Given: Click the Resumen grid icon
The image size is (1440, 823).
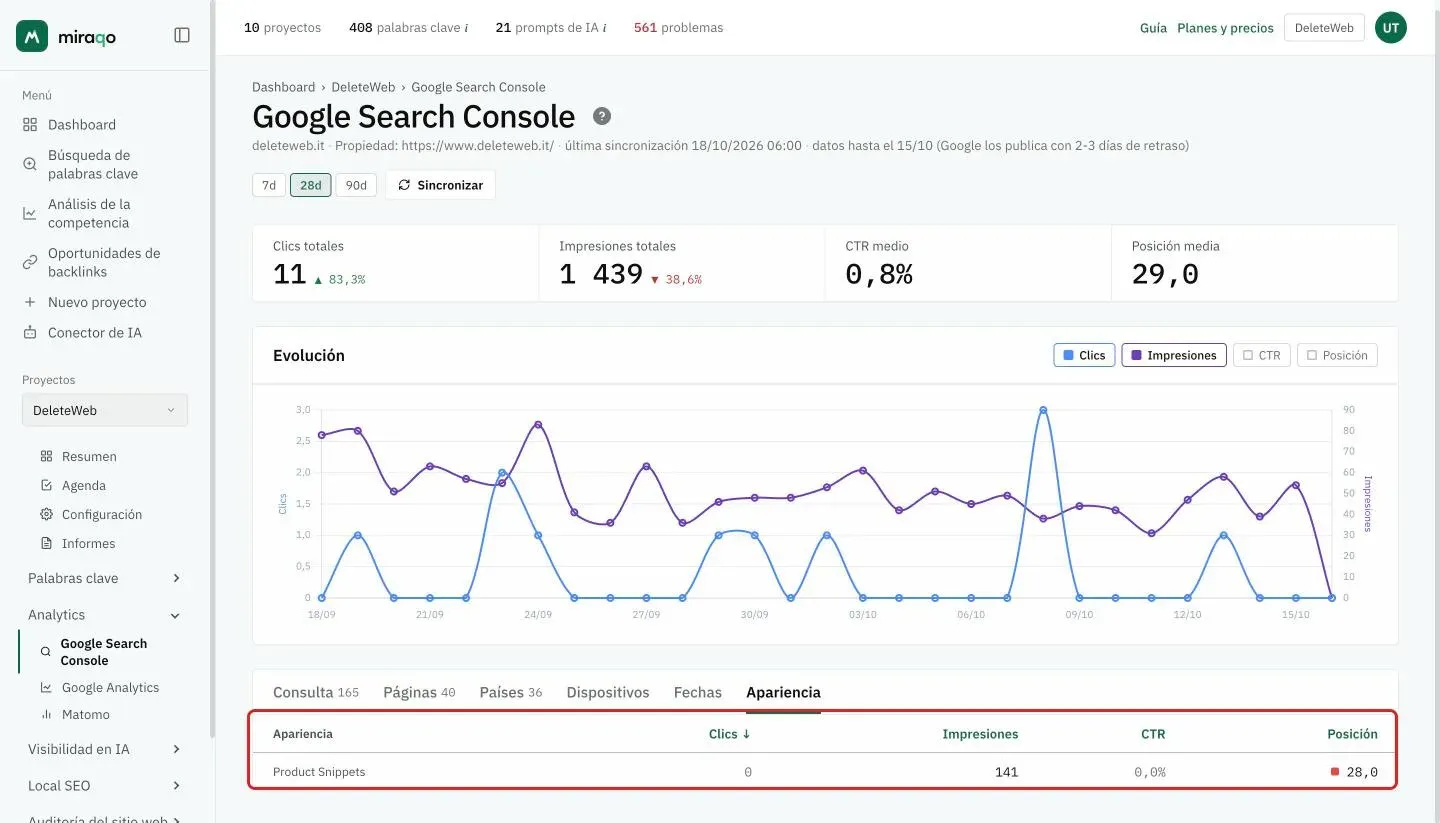Looking at the screenshot, I should (46, 456).
